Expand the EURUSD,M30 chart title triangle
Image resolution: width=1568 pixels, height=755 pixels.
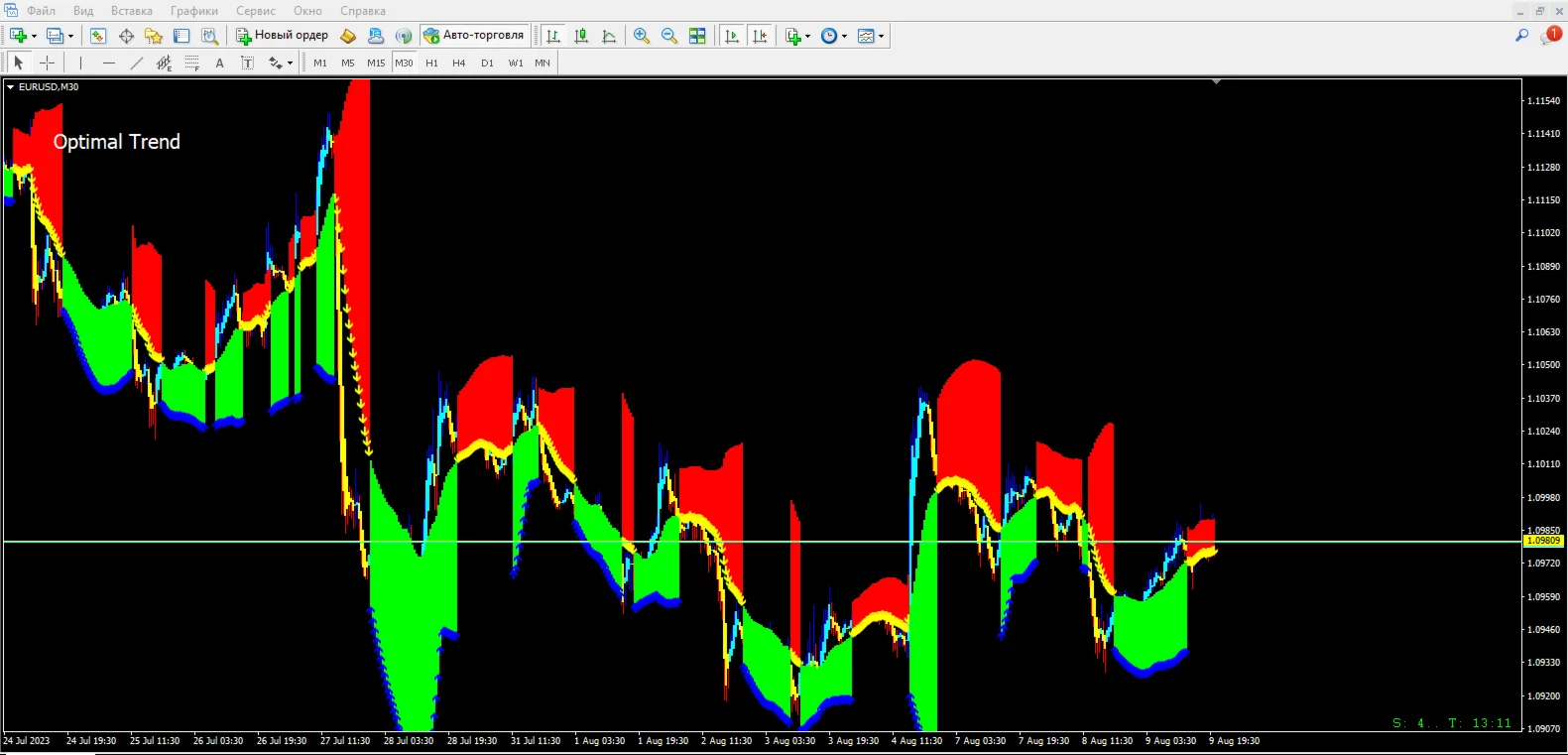point(10,87)
